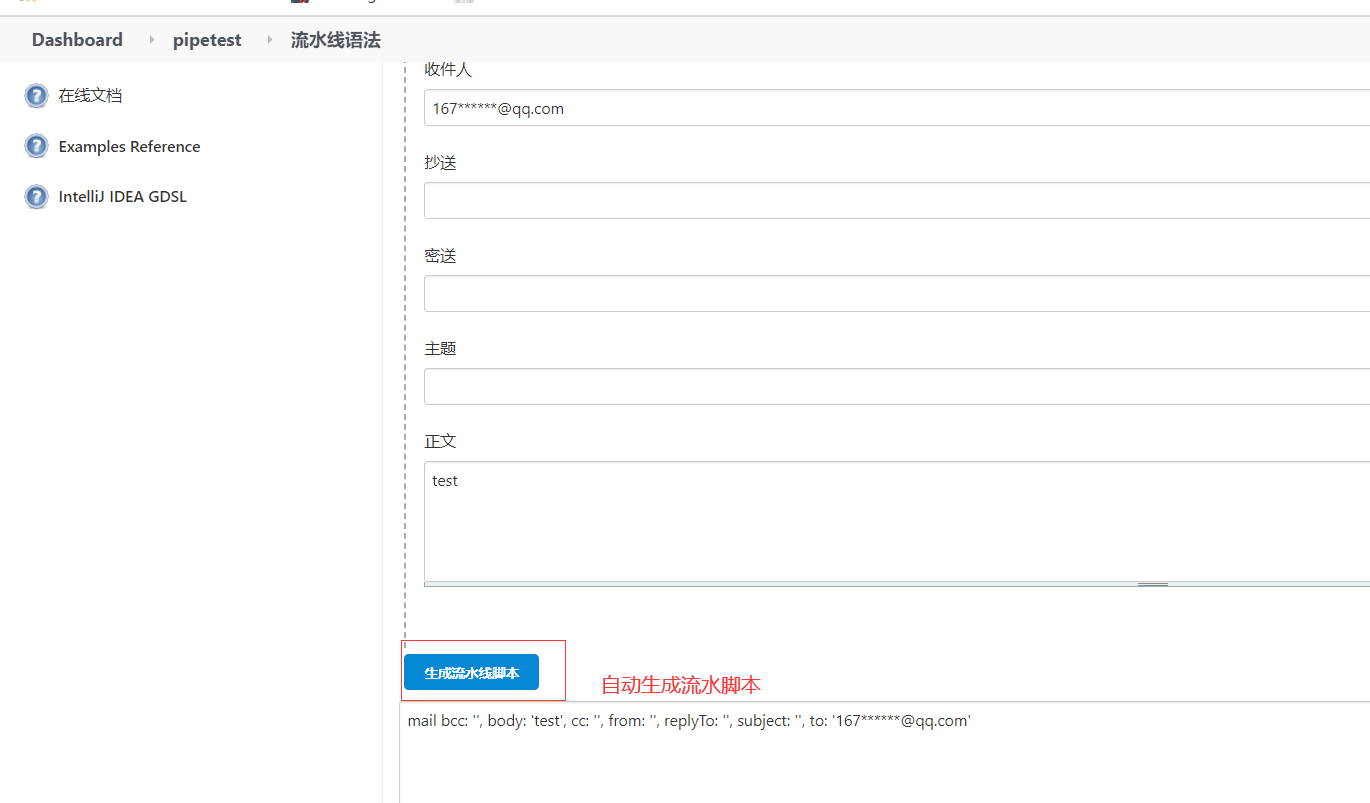Click the 主题 subject input field
The height and width of the screenshot is (803, 1370).
point(897,386)
